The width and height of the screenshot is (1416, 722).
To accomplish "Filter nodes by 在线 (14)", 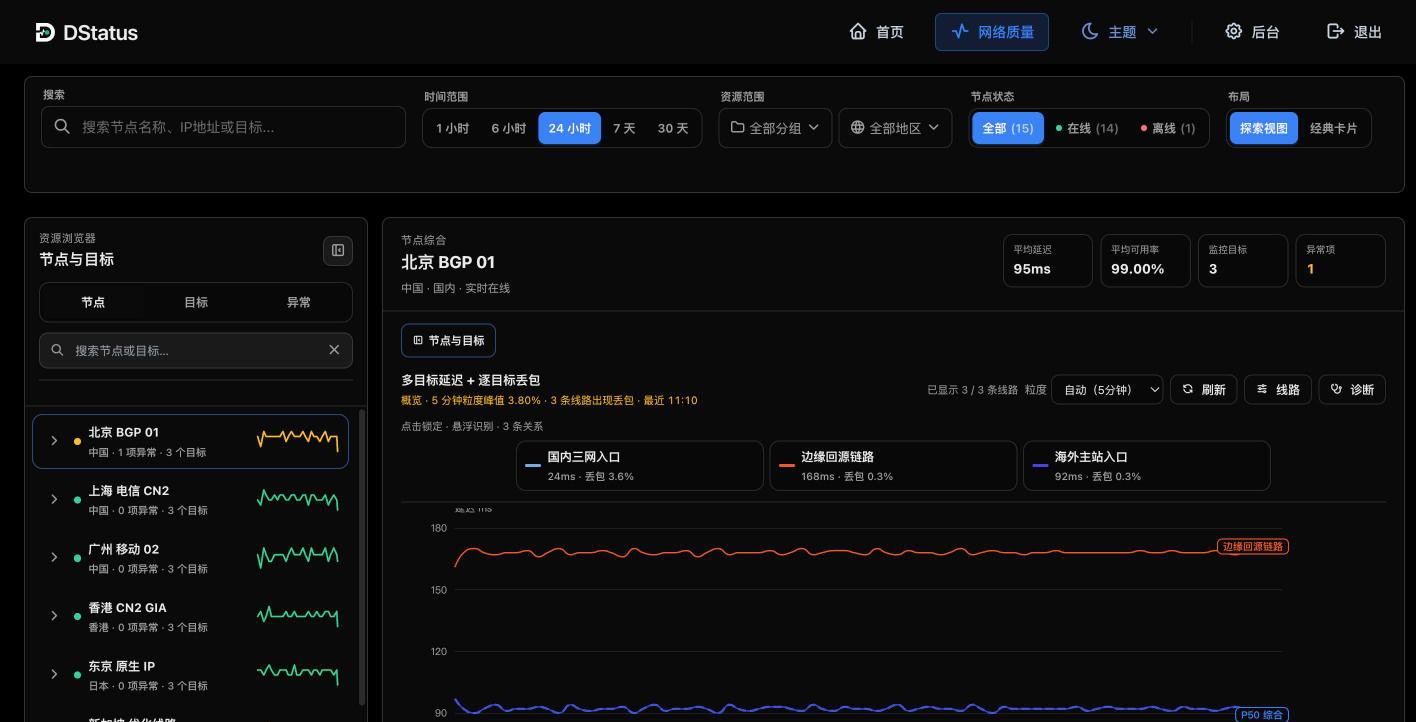I will 1087,128.
